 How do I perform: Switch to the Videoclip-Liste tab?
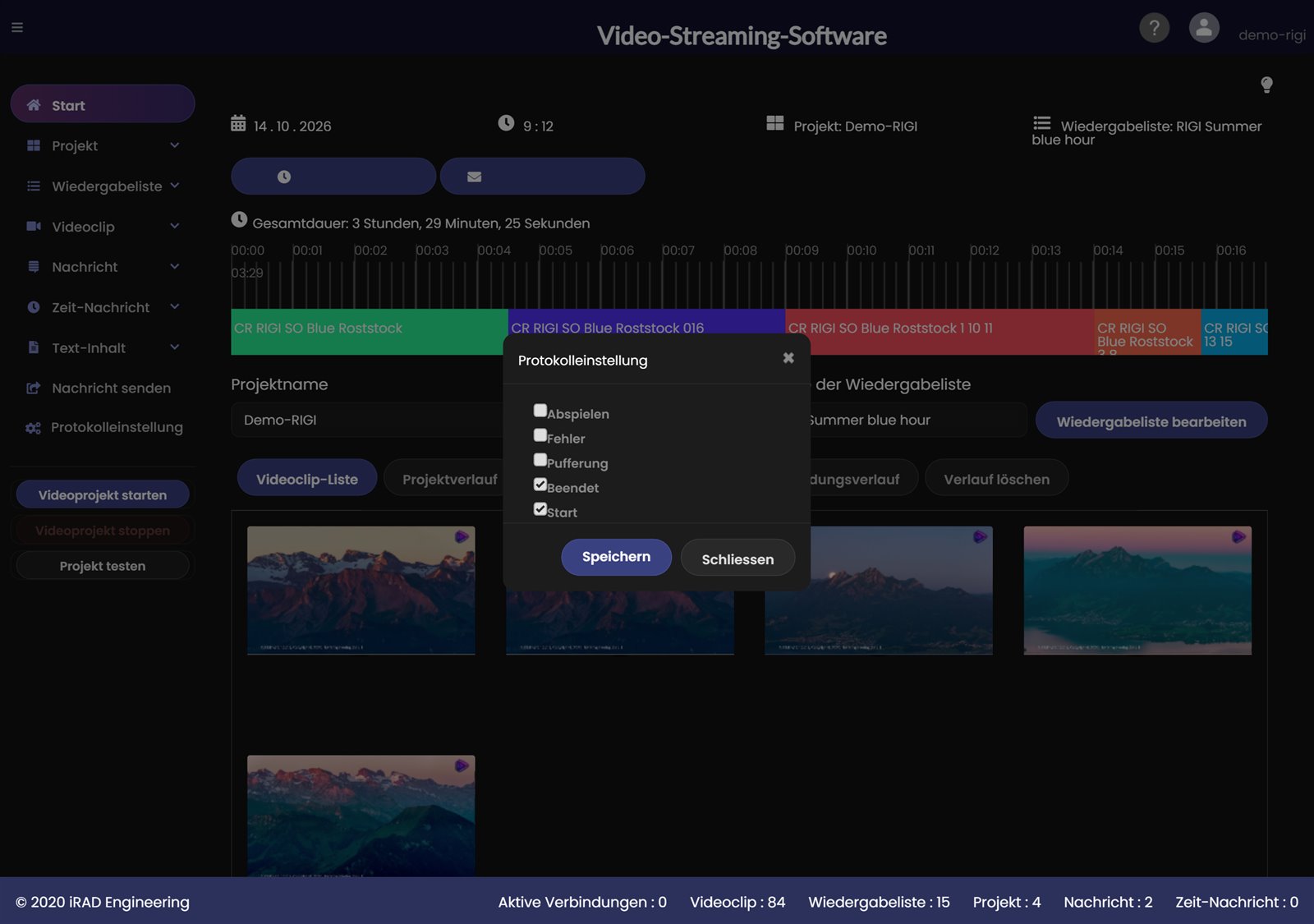307,478
